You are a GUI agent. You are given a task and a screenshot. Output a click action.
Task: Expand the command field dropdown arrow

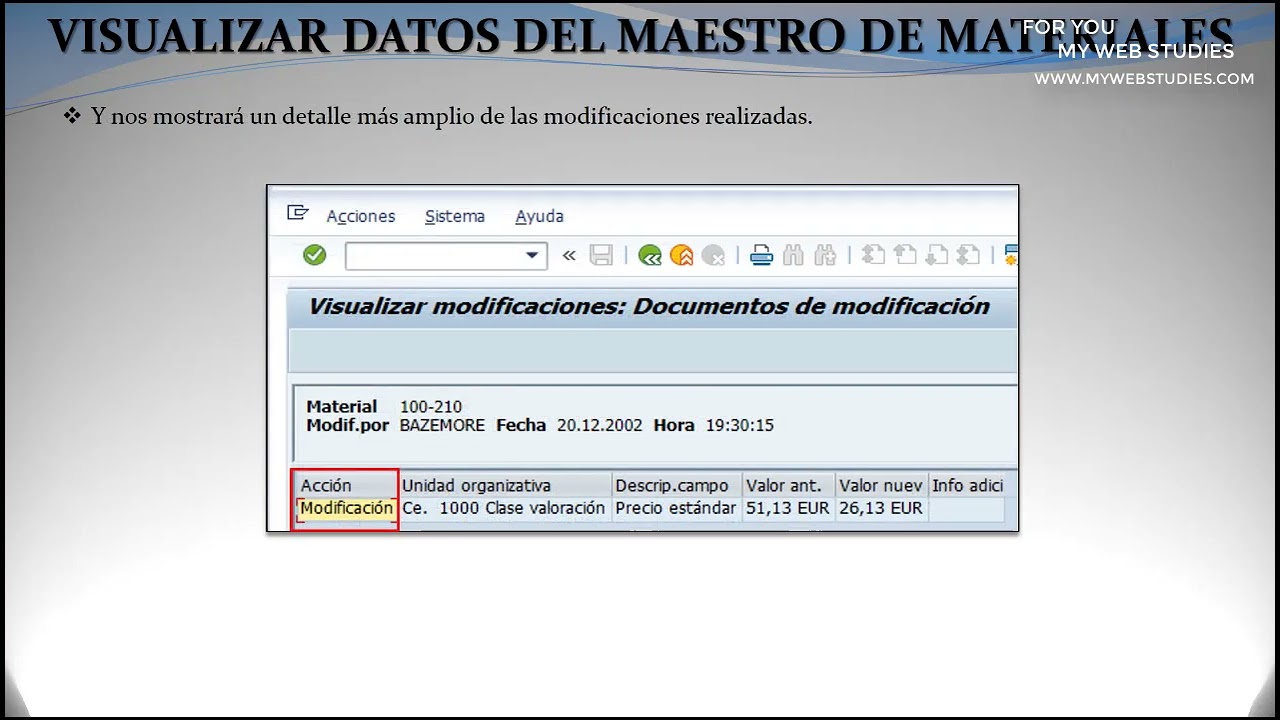pos(532,256)
